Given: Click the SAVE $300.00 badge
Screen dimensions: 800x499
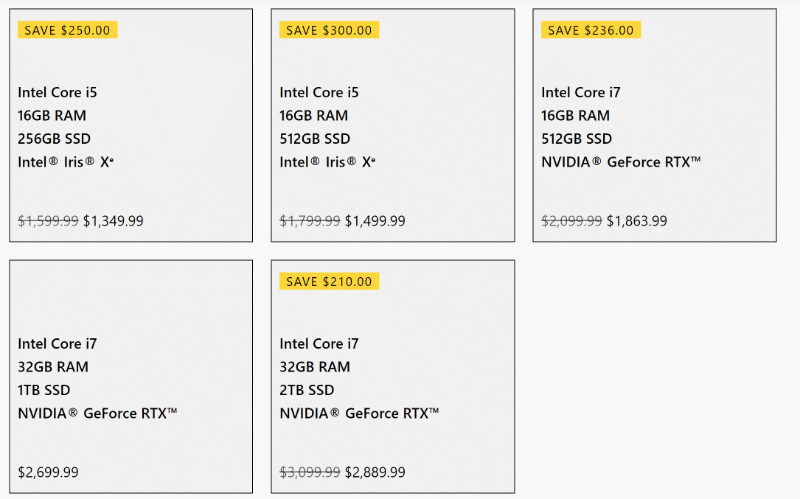Looking at the screenshot, I should pos(329,30).
